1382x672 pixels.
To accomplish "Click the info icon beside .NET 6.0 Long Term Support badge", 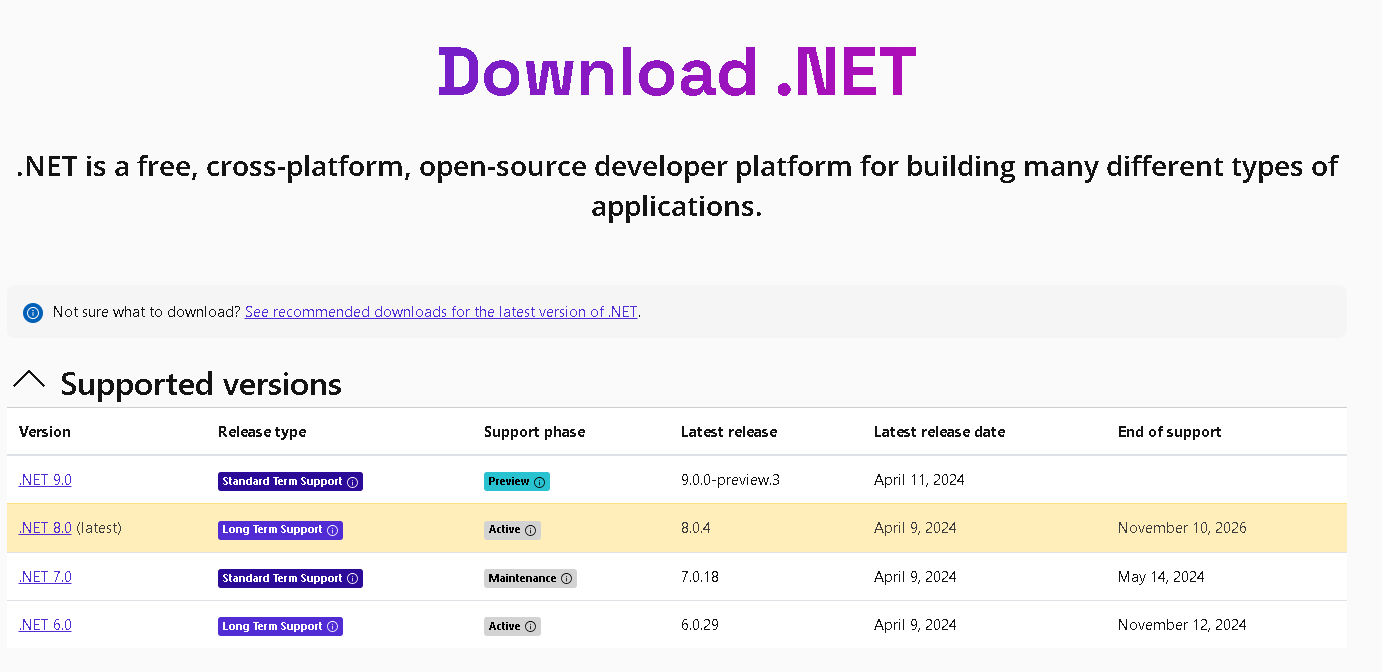I will (333, 626).
